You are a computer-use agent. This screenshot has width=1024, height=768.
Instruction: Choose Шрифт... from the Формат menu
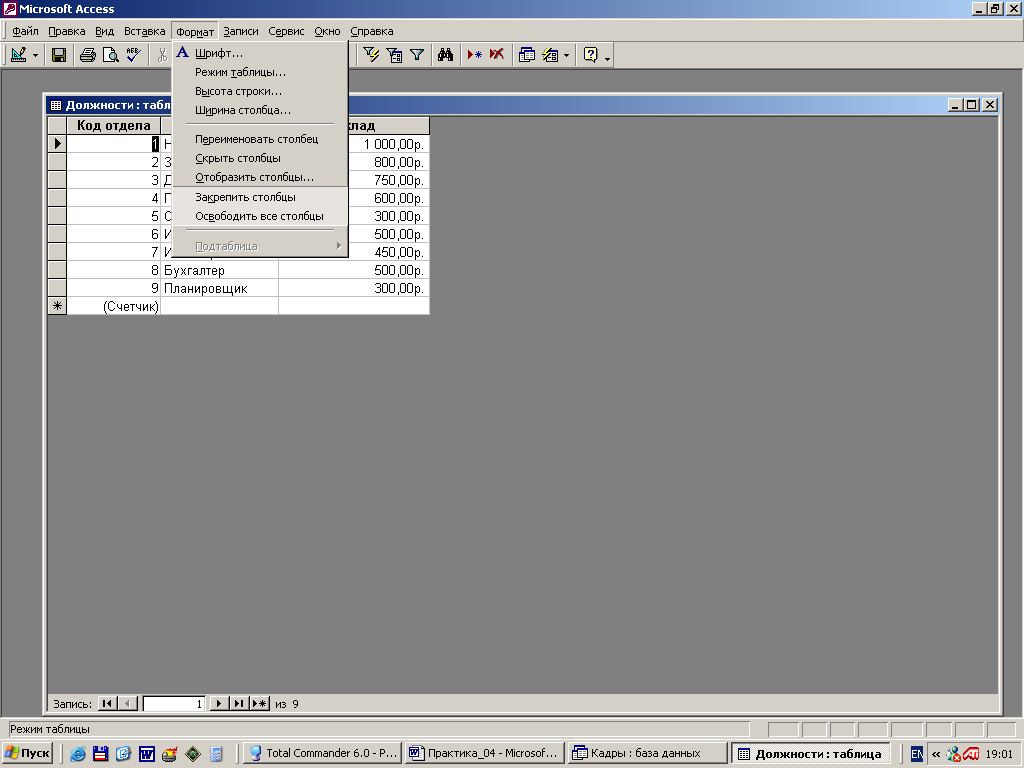[x=260, y=54]
